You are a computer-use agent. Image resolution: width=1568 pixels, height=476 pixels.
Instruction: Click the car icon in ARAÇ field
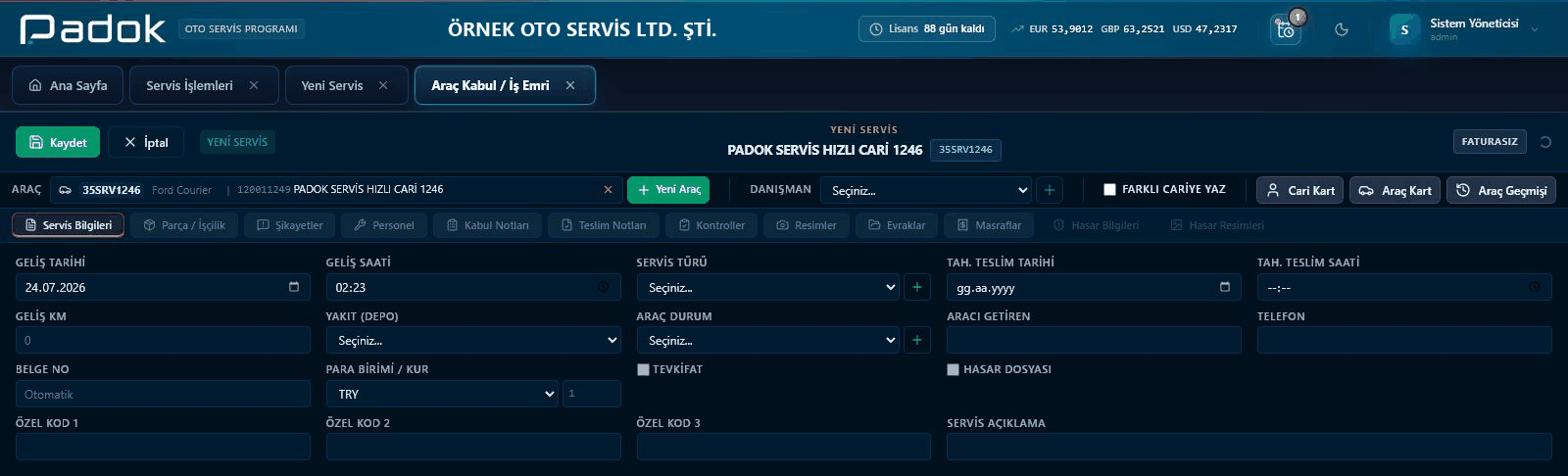click(x=66, y=190)
